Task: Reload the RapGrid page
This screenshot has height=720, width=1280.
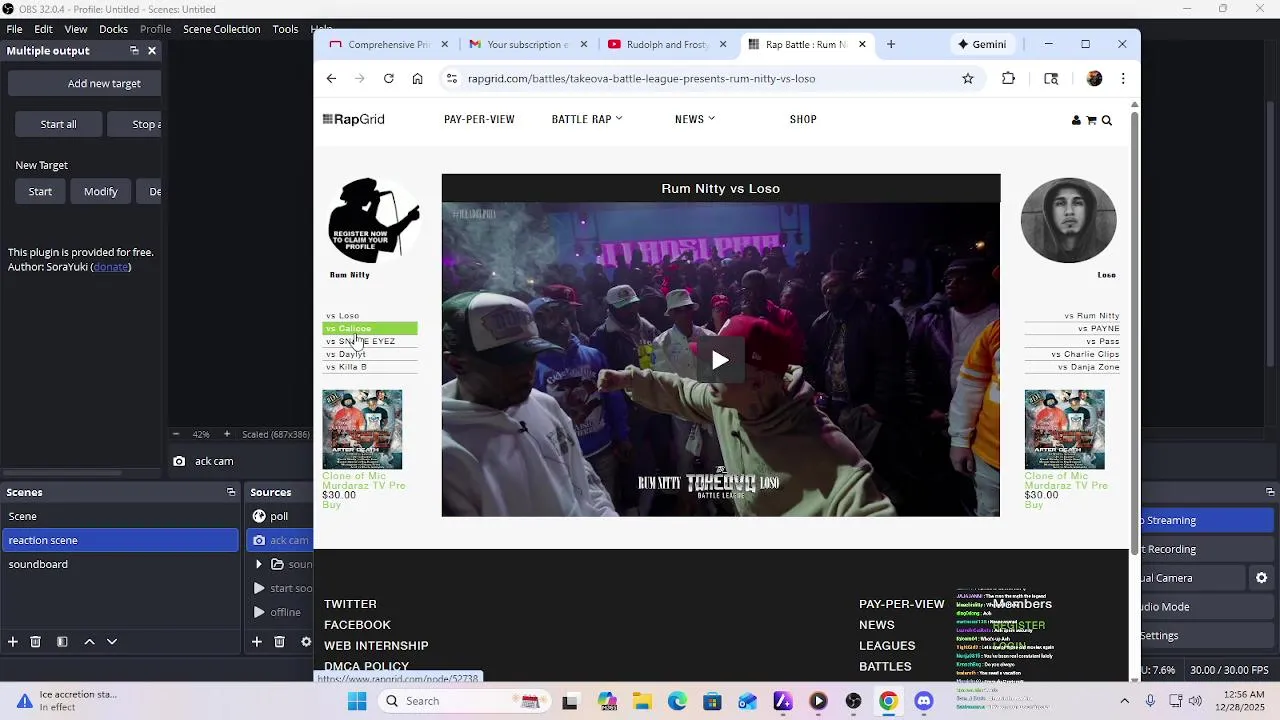Action: pos(389,79)
